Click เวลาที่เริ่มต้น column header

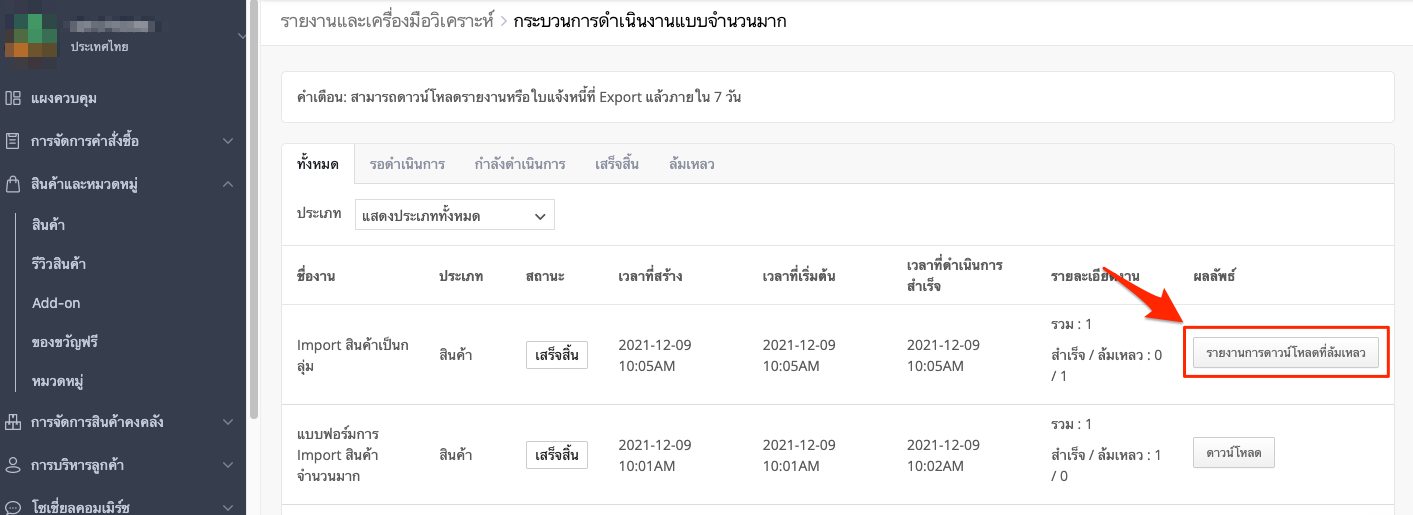pyautogui.click(x=799, y=276)
